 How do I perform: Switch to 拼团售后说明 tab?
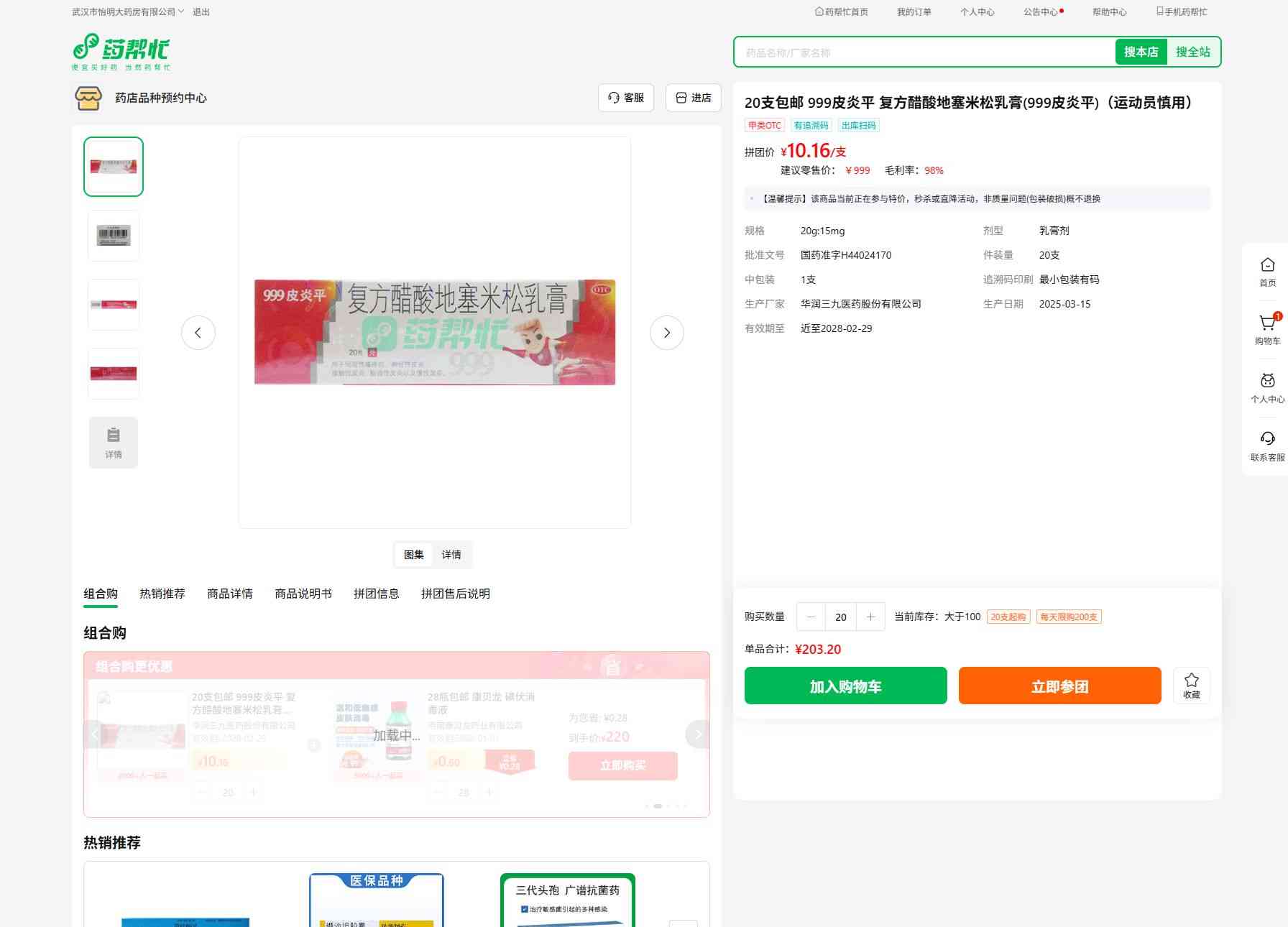coord(455,594)
